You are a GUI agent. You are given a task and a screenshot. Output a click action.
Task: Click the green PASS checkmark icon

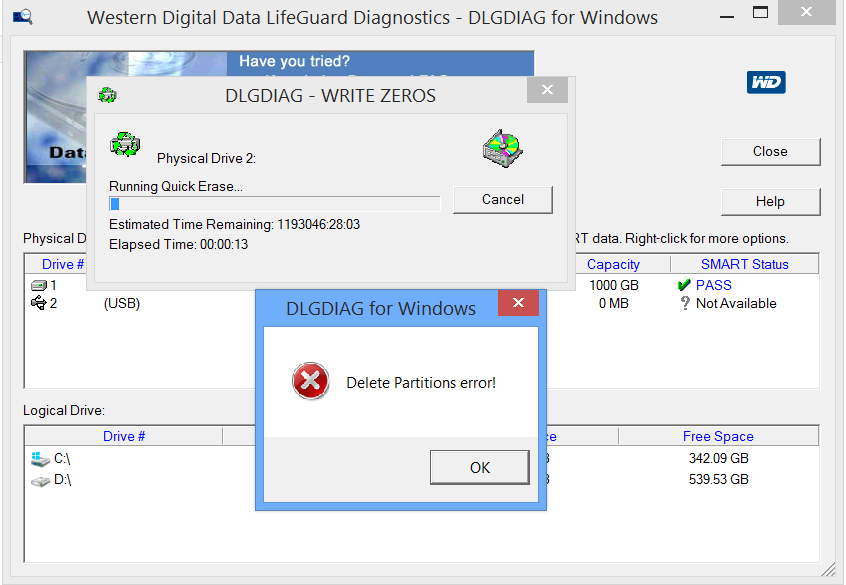pos(684,285)
